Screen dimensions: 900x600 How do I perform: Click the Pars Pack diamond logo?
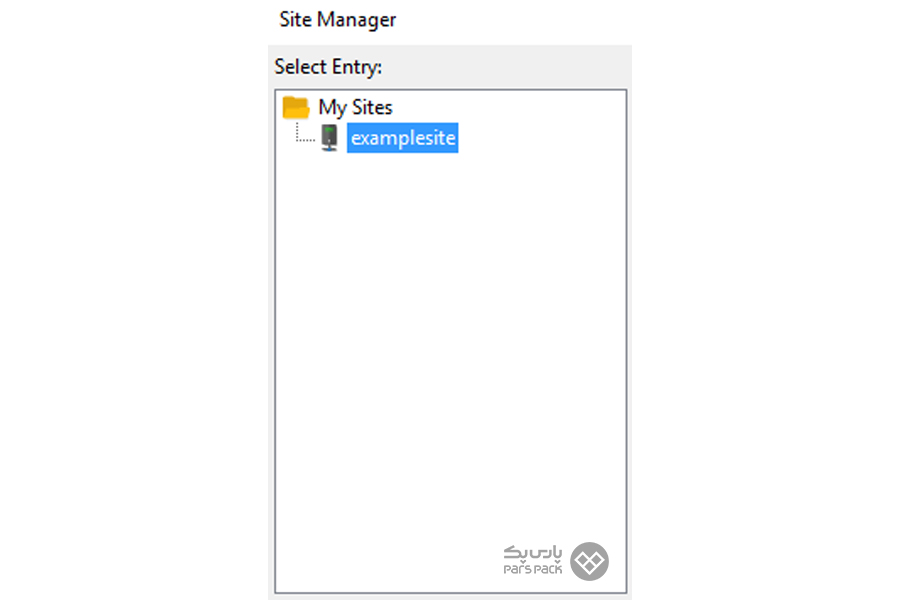pos(589,561)
